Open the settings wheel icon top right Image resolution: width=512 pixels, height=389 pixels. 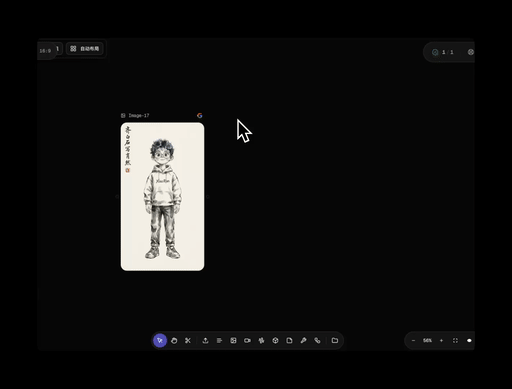(x=471, y=52)
